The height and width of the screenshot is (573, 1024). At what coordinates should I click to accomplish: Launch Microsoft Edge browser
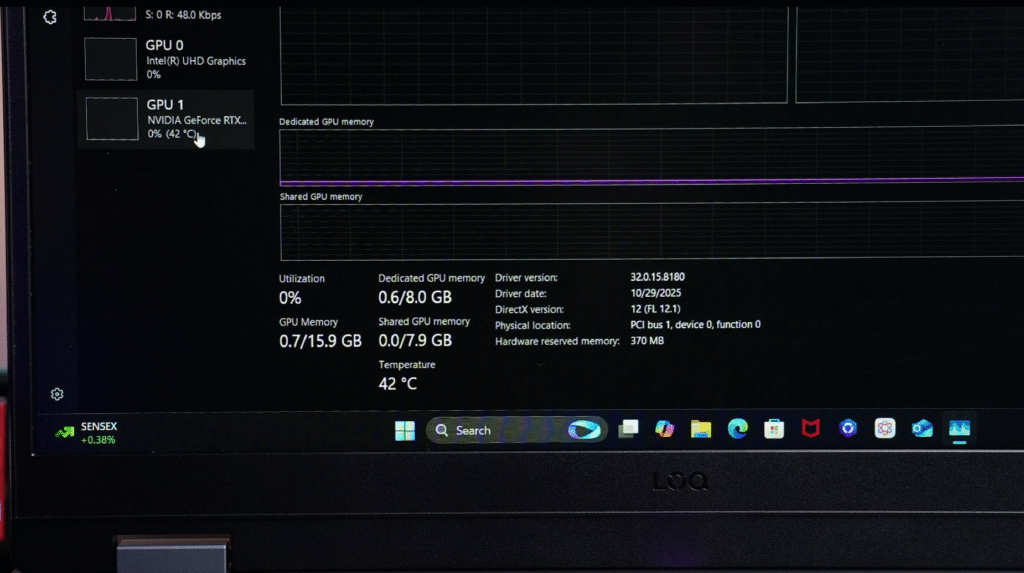click(x=737, y=429)
